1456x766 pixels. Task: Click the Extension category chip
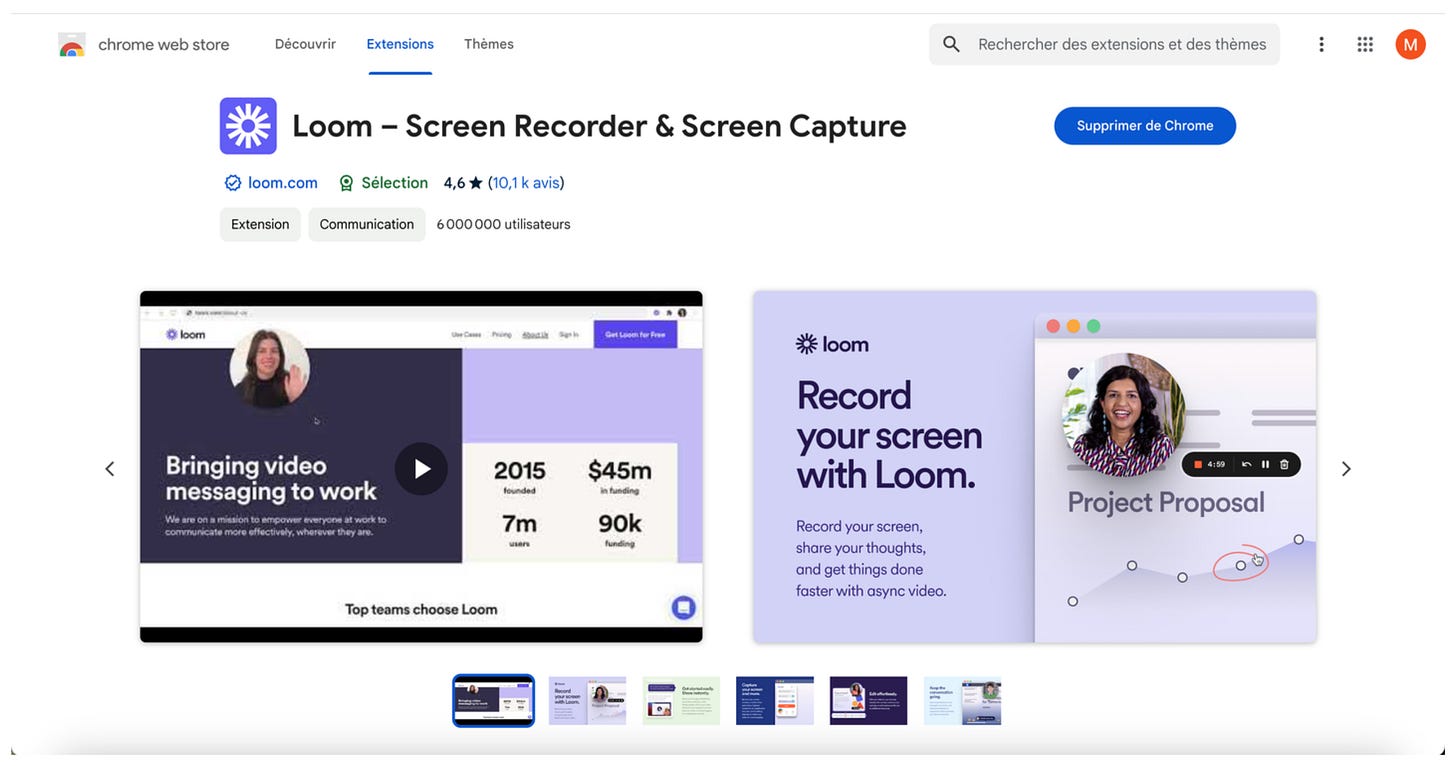click(260, 224)
